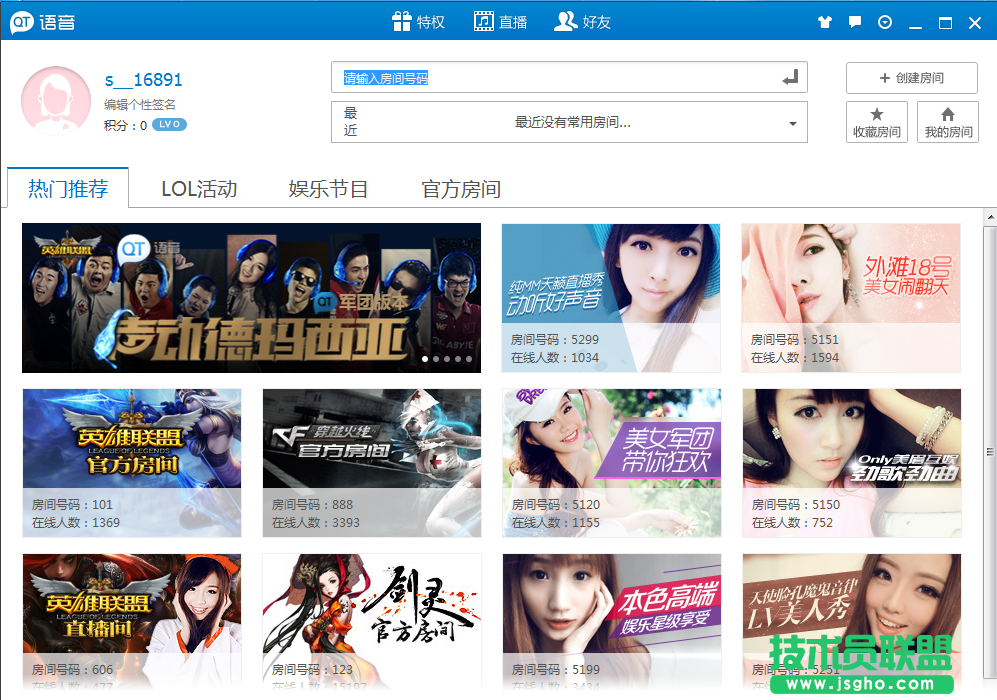Click the 请输入房间号码 input field
This screenshot has height=700, width=997.
tap(569, 78)
